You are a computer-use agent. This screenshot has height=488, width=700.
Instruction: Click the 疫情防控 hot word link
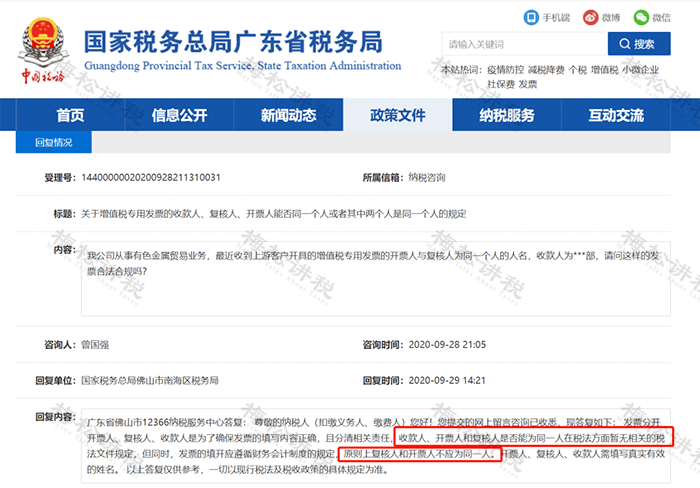click(505, 70)
